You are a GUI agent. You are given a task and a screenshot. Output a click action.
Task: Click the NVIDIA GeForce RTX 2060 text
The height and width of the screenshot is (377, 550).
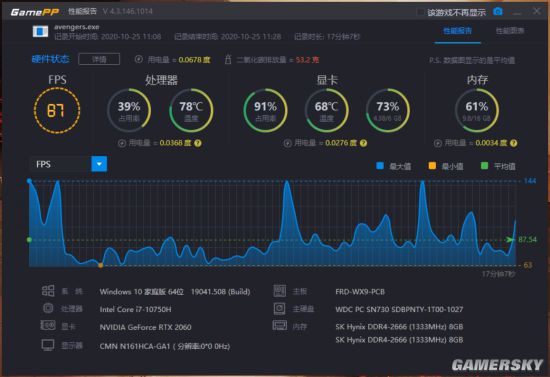click(x=145, y=327)
